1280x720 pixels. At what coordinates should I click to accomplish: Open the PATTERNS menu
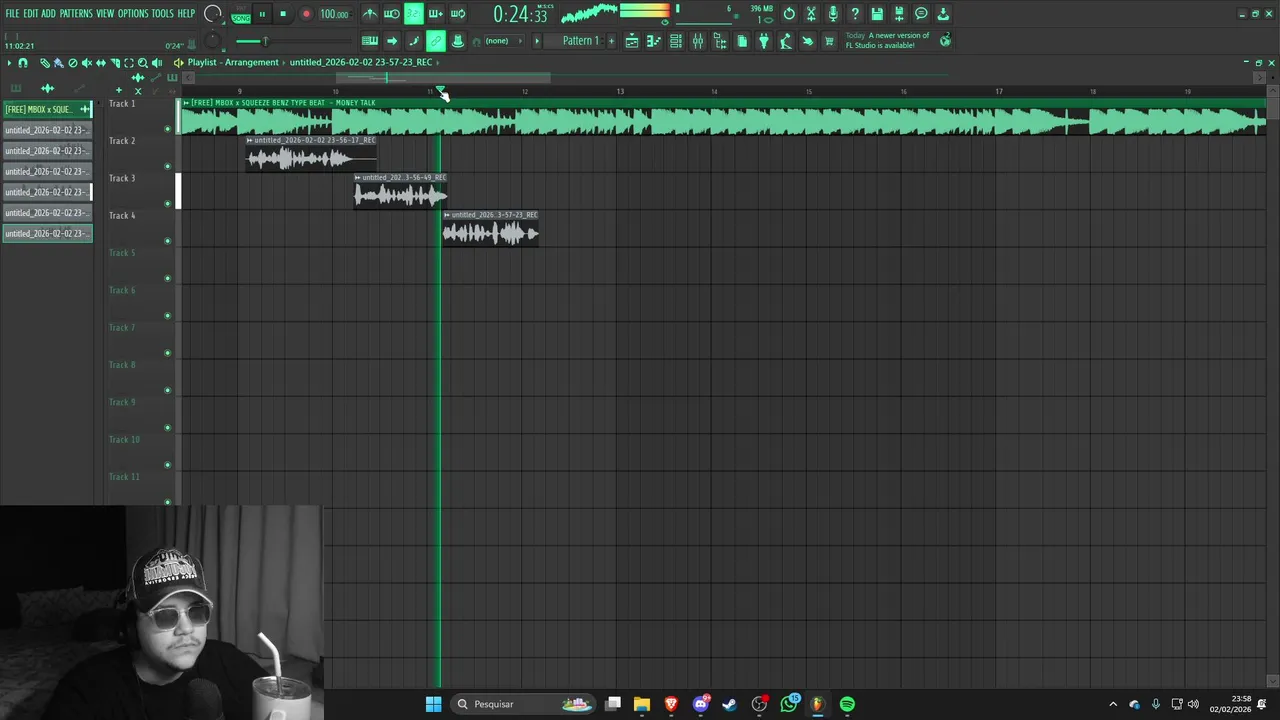coord(76,14)
